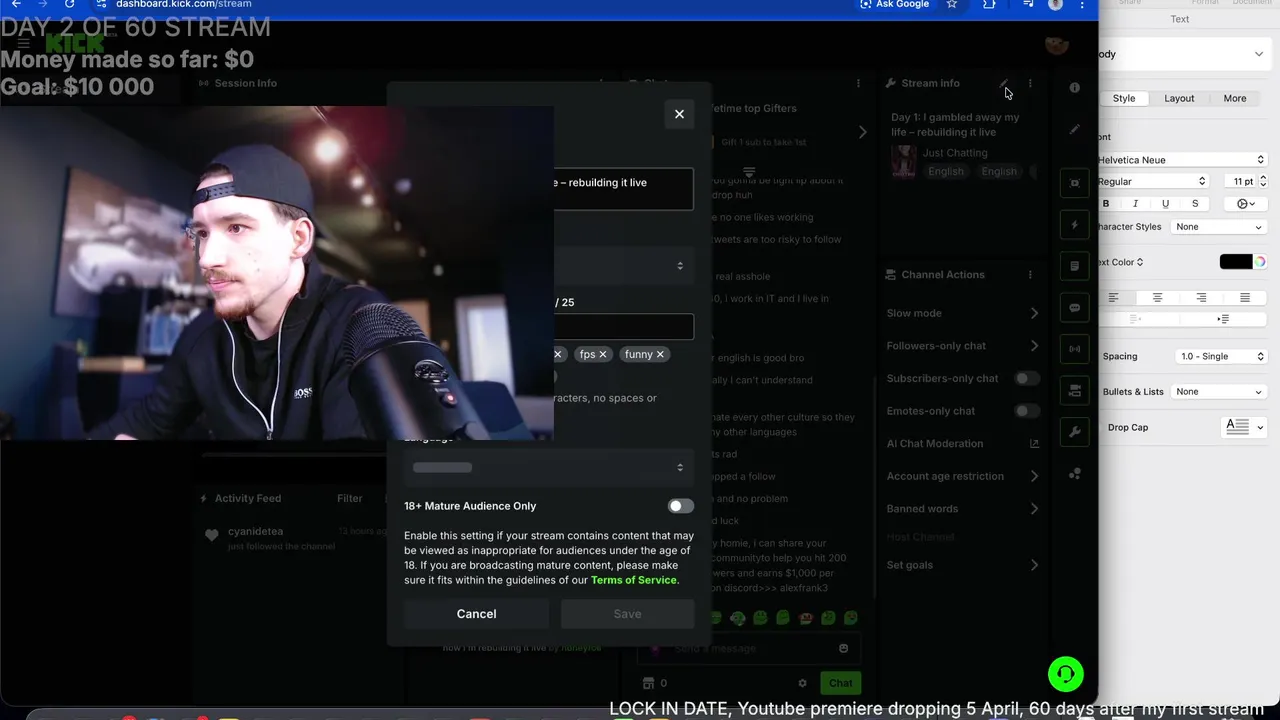Open Character Styles None dropdown
Screen dimensions: 1280x720
tap(1218, 227)
